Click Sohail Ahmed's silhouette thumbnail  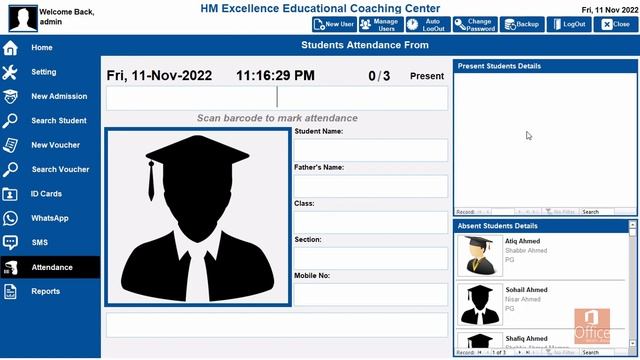coord(480,304)
